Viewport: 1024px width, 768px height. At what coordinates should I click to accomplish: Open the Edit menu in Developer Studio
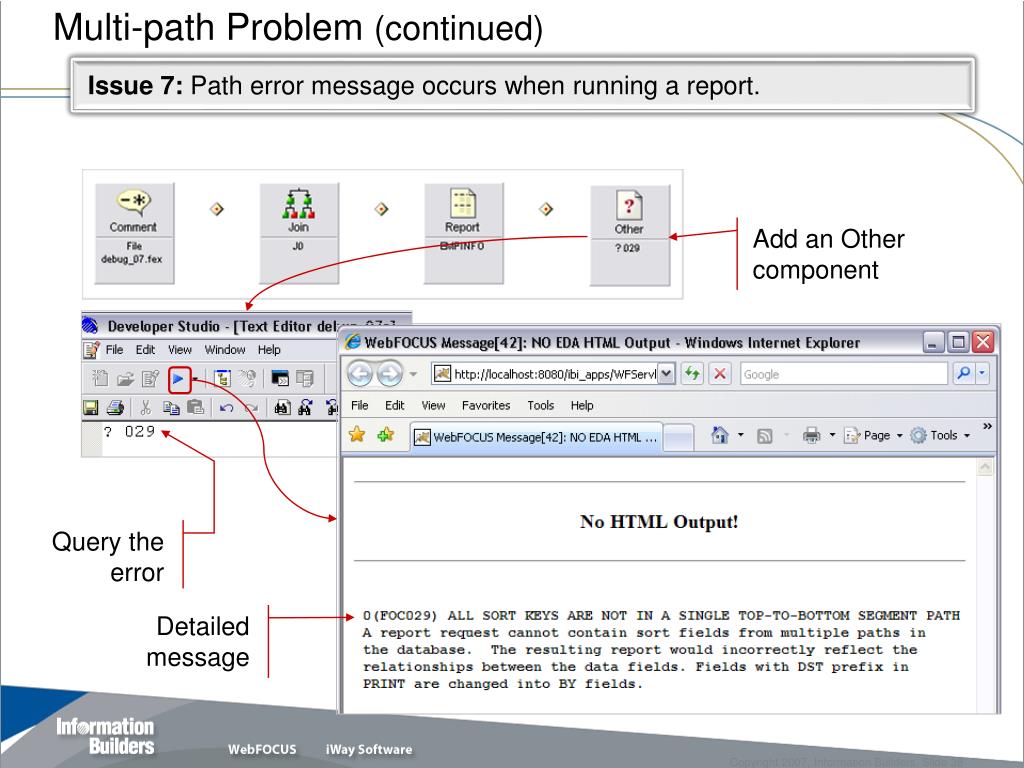145,350
